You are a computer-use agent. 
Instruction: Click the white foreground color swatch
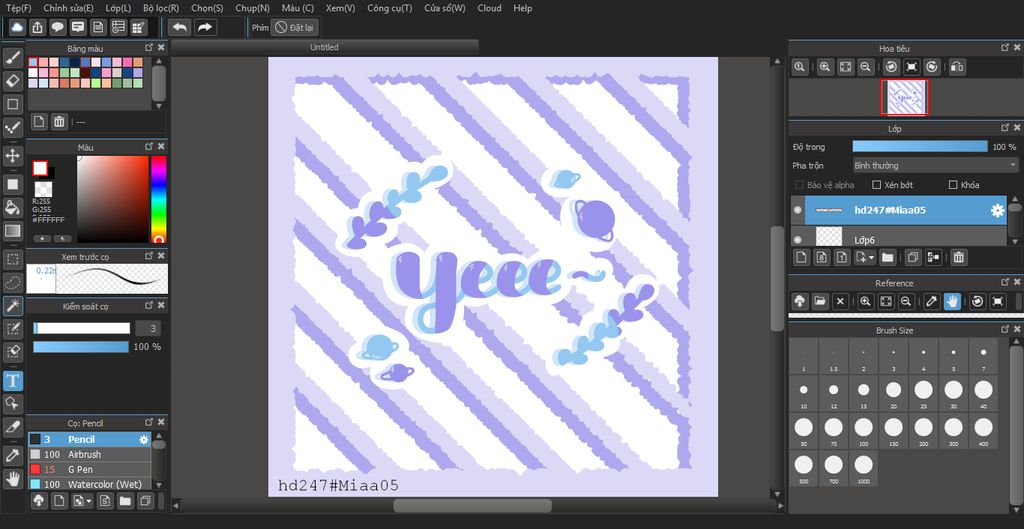click(x=40, y=168)
